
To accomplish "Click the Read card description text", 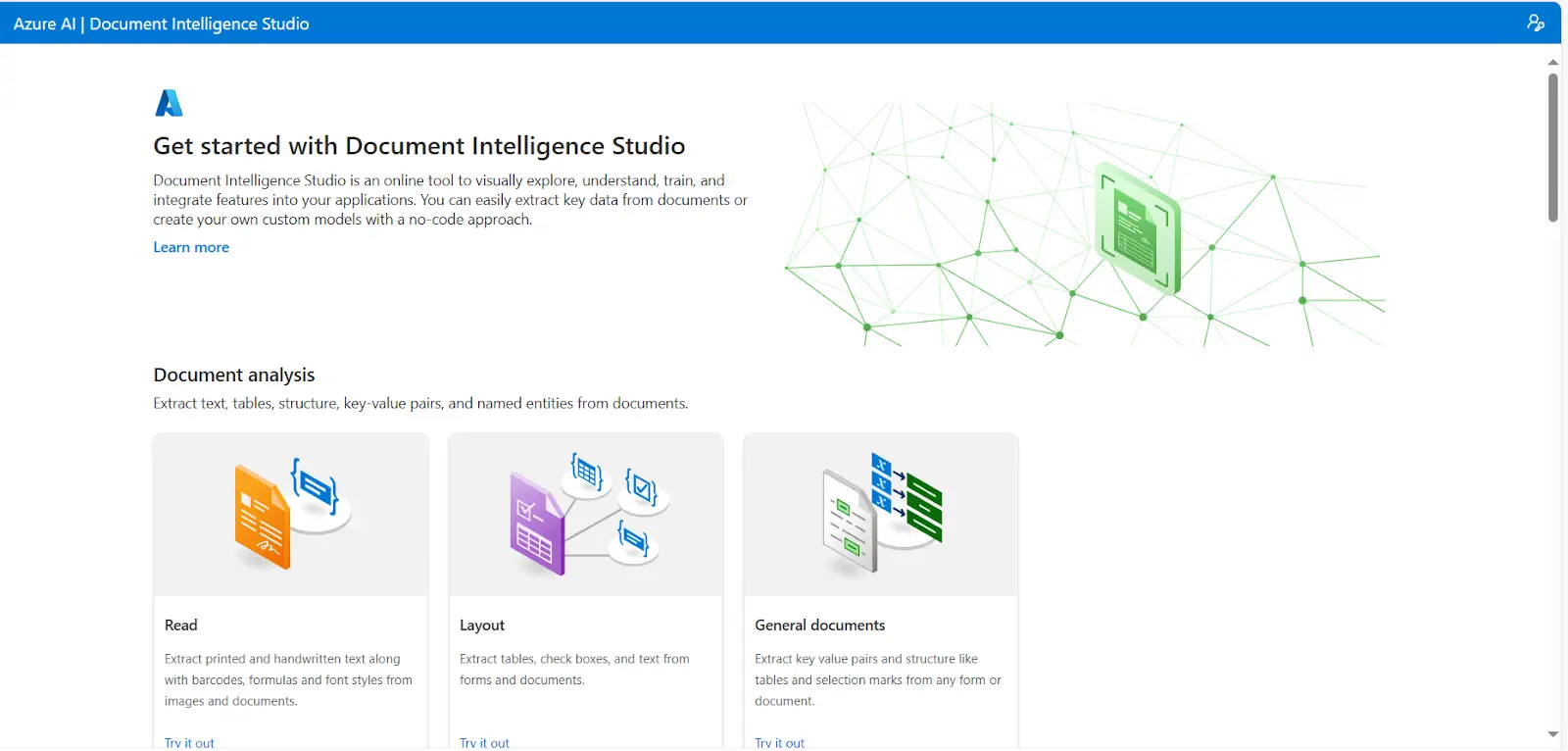I will pos(288,679).
